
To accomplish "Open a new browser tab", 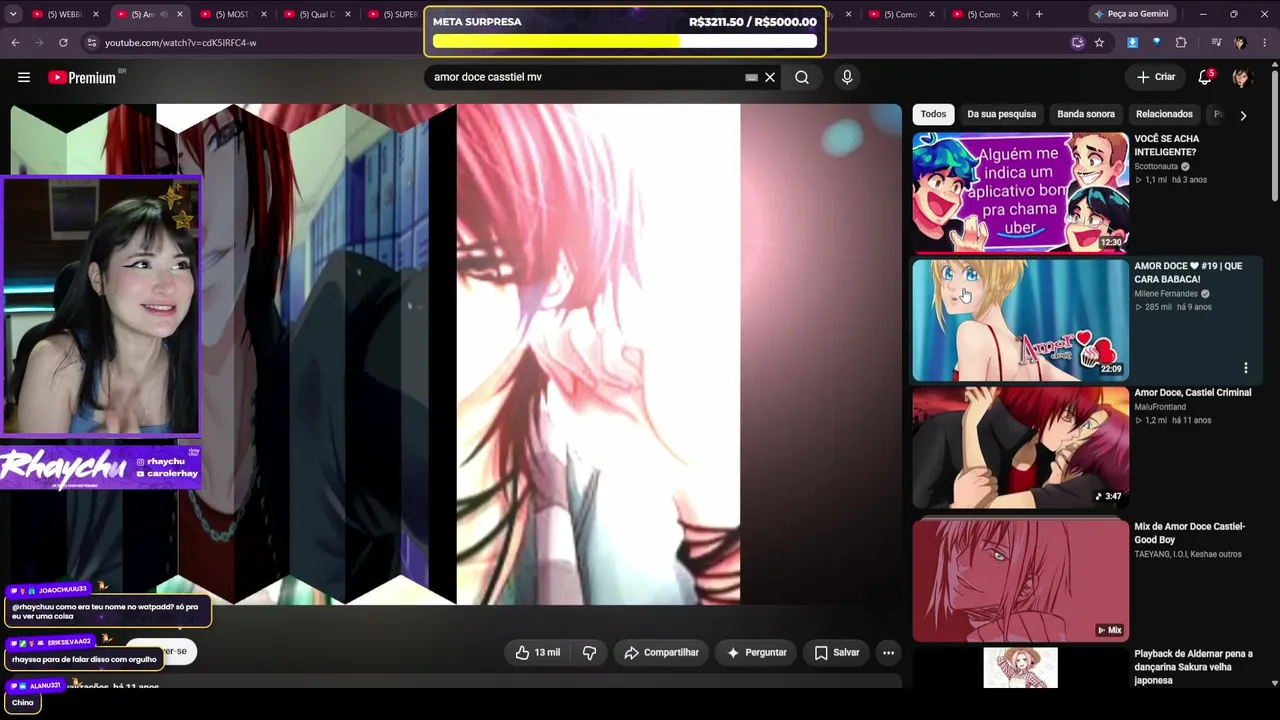I will 1039,14.
